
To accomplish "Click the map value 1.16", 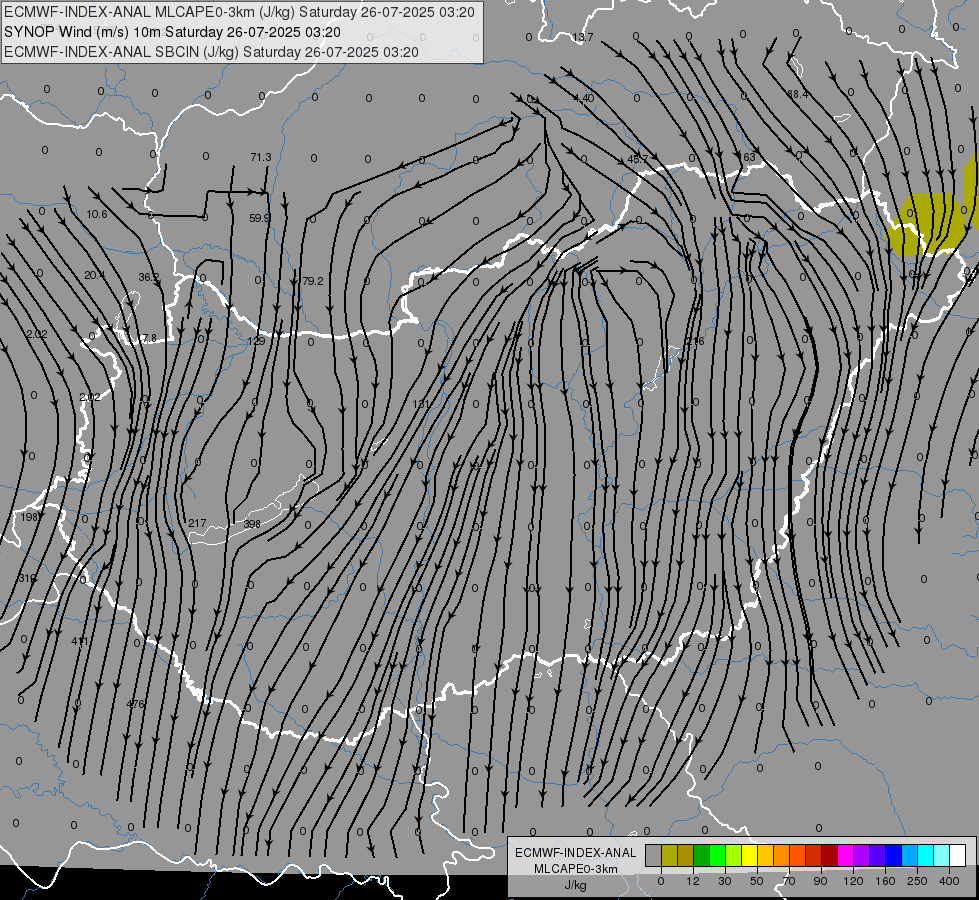I will tap(694, 342).
